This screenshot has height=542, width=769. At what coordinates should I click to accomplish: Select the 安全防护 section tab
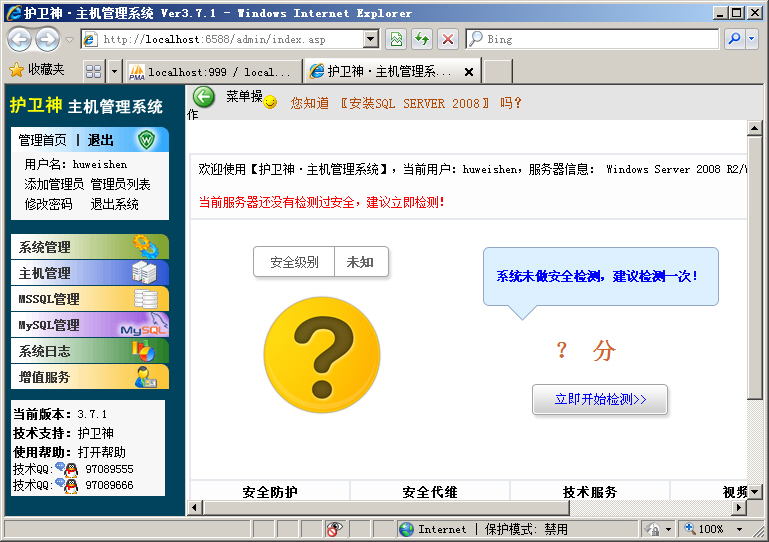(x=270, y=491)
